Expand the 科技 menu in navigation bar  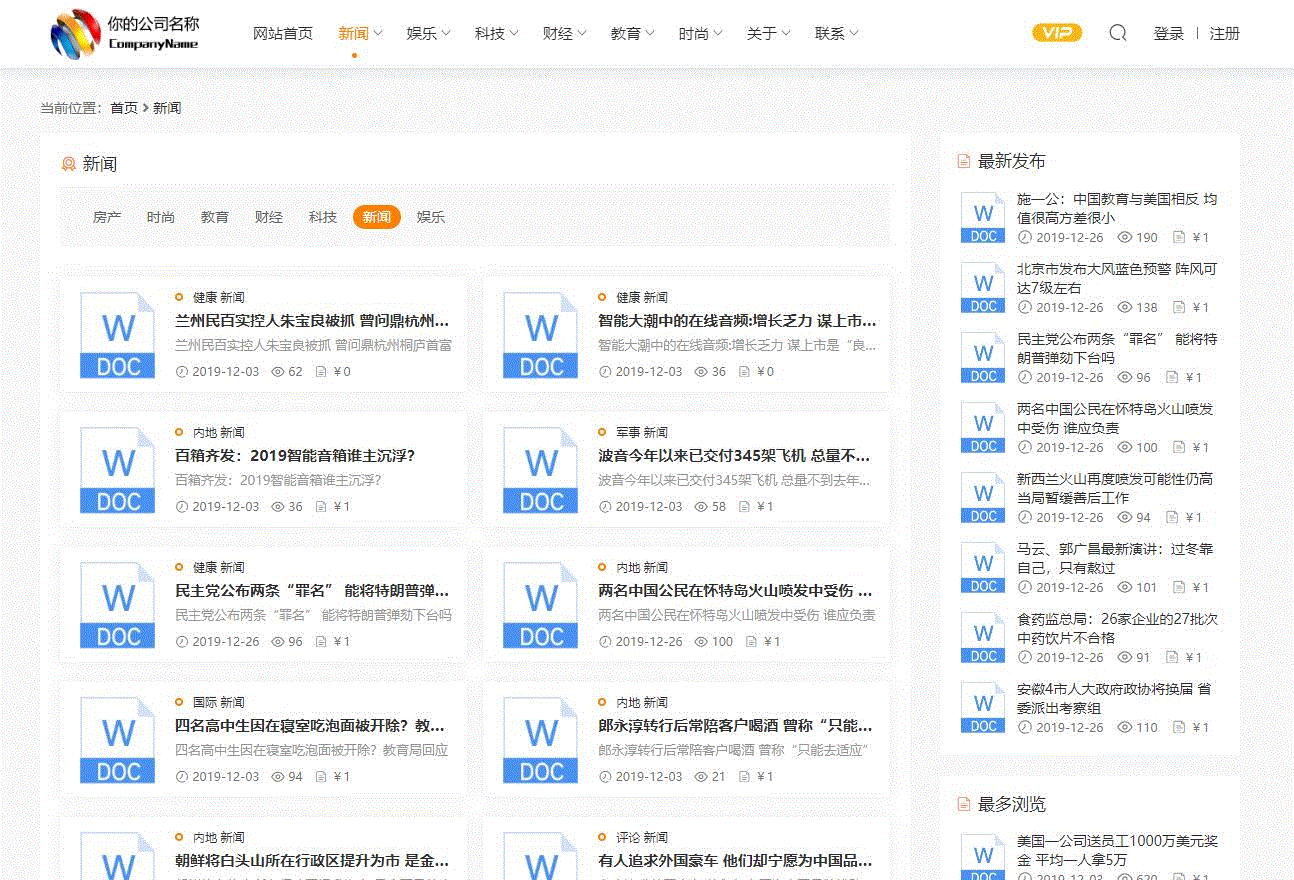coord(496,33)
